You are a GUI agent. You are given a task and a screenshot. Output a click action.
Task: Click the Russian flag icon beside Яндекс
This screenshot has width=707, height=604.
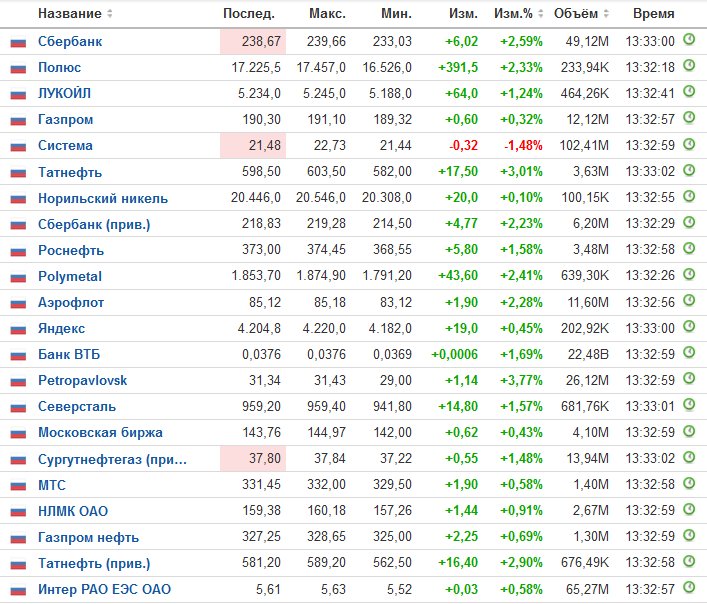coord(18,329)
